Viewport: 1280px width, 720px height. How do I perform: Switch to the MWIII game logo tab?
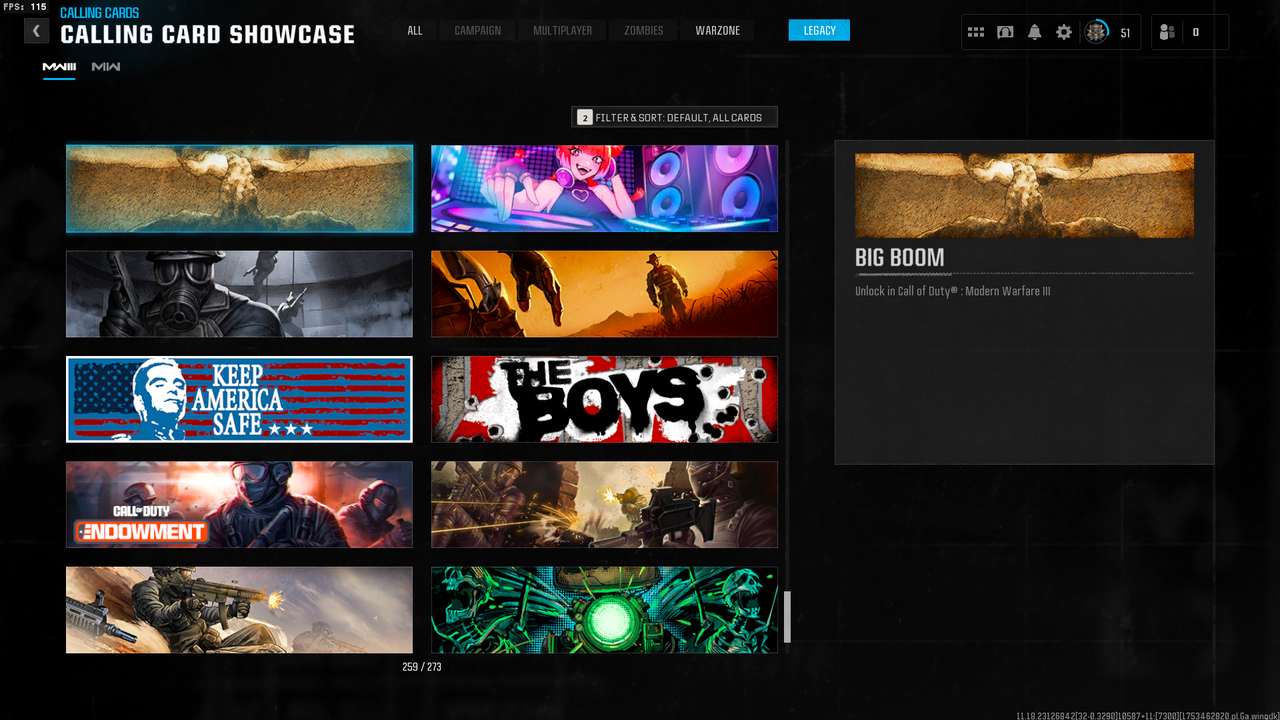tap(59, 67)
